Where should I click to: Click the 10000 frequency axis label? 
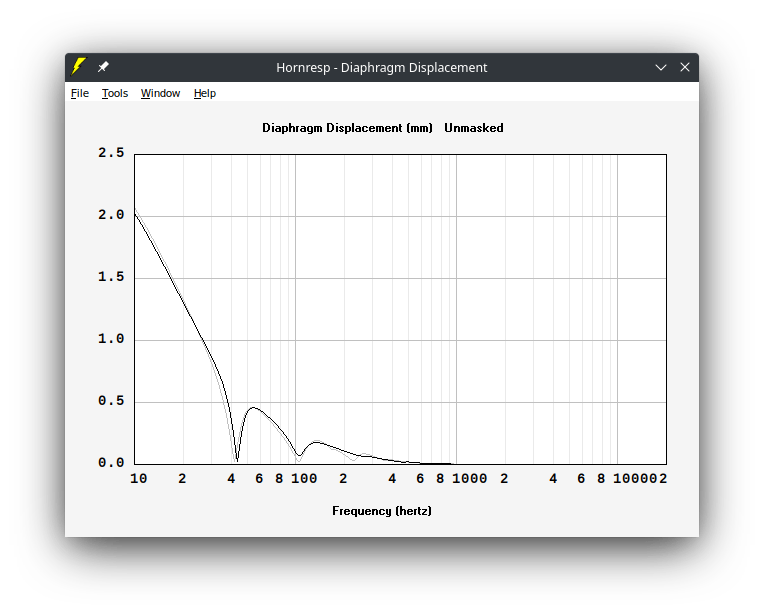pos(635,479)
